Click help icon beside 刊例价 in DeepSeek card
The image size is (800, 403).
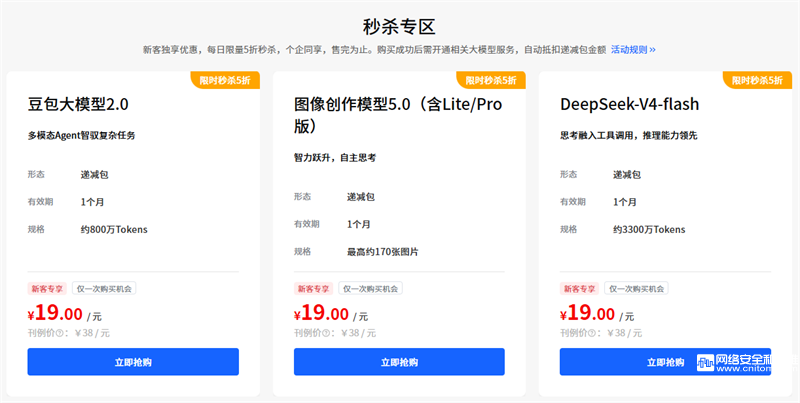click(591, 334)
